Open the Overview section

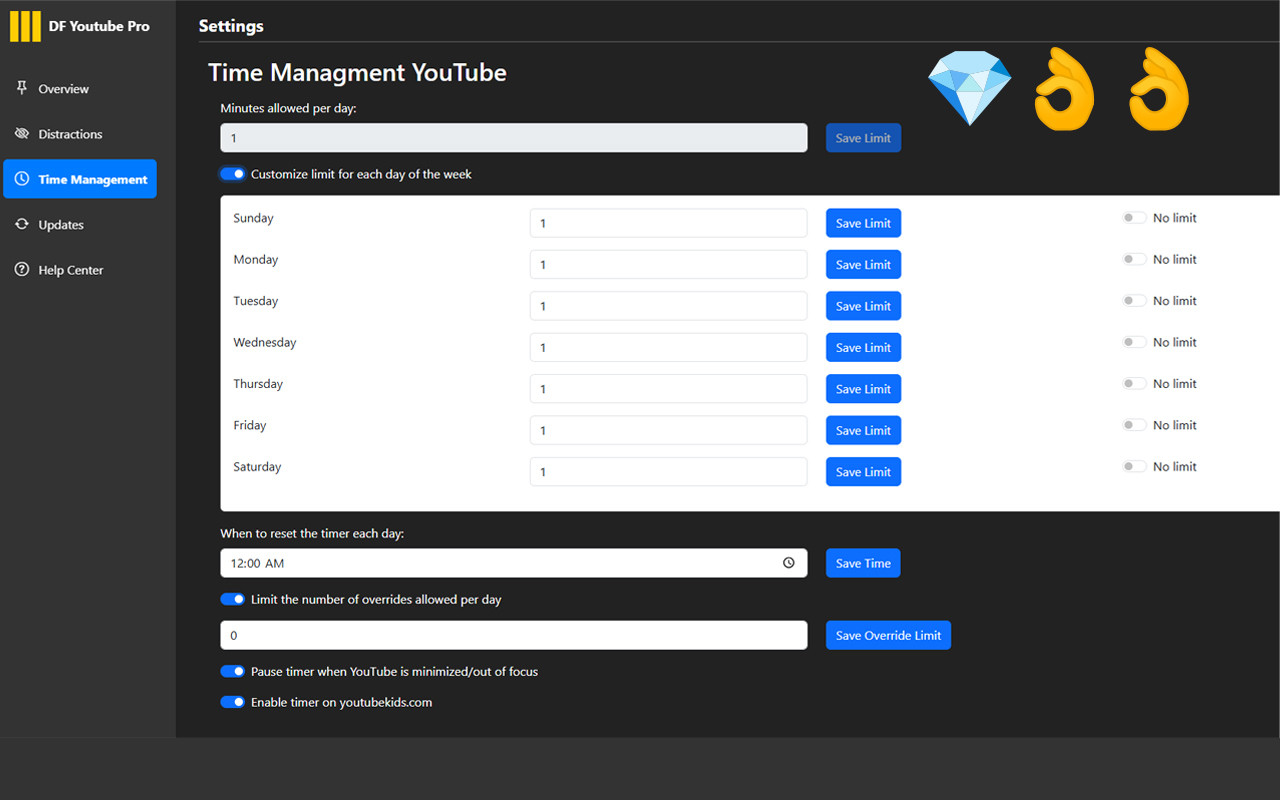pos(79,89)
